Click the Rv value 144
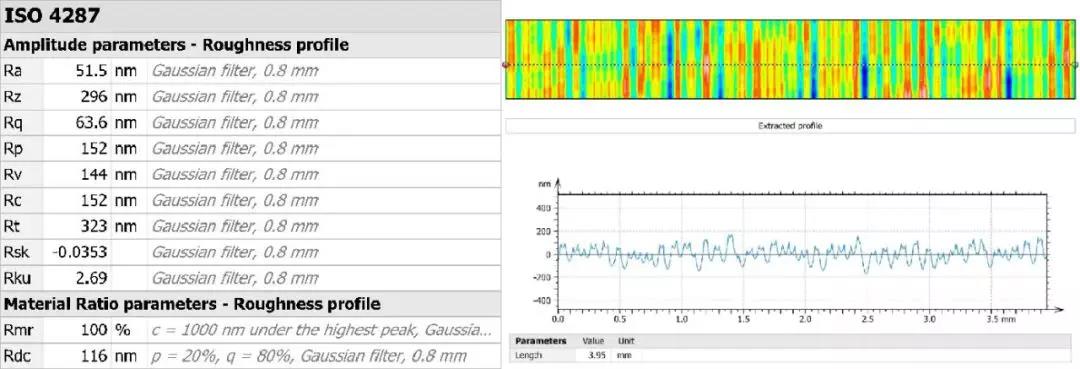 [x=94, y=174]
